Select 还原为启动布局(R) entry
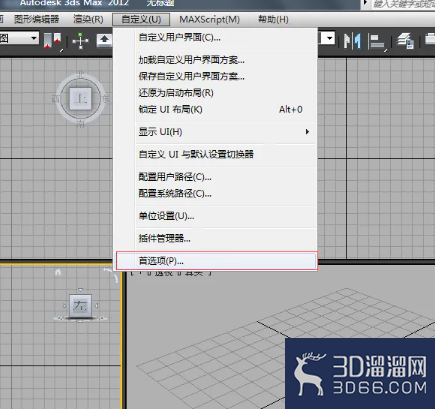435x409 pixels. pyautogui.click(x=216, y=93)
